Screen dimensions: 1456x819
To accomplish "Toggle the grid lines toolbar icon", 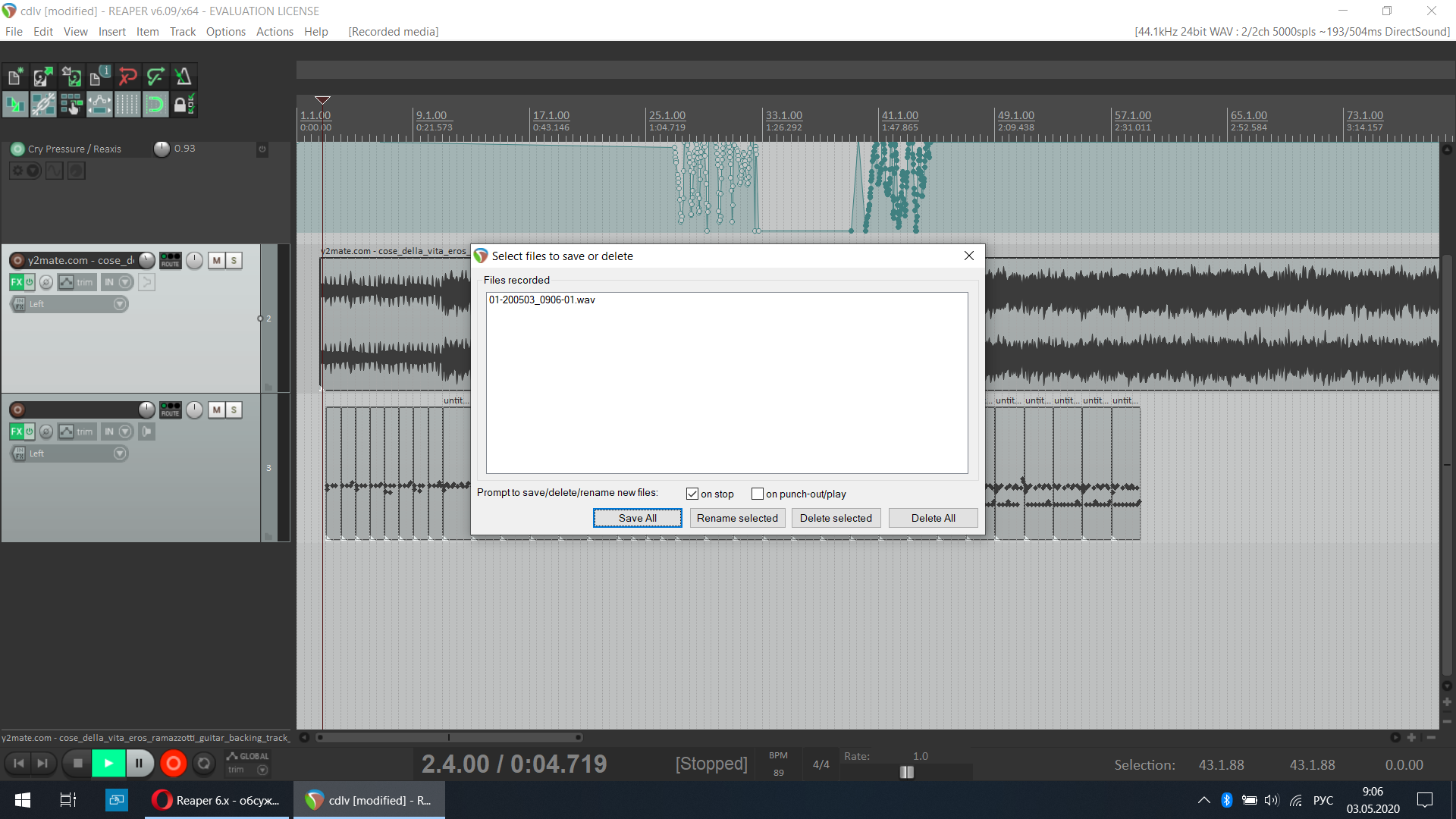I will [127, 105].
